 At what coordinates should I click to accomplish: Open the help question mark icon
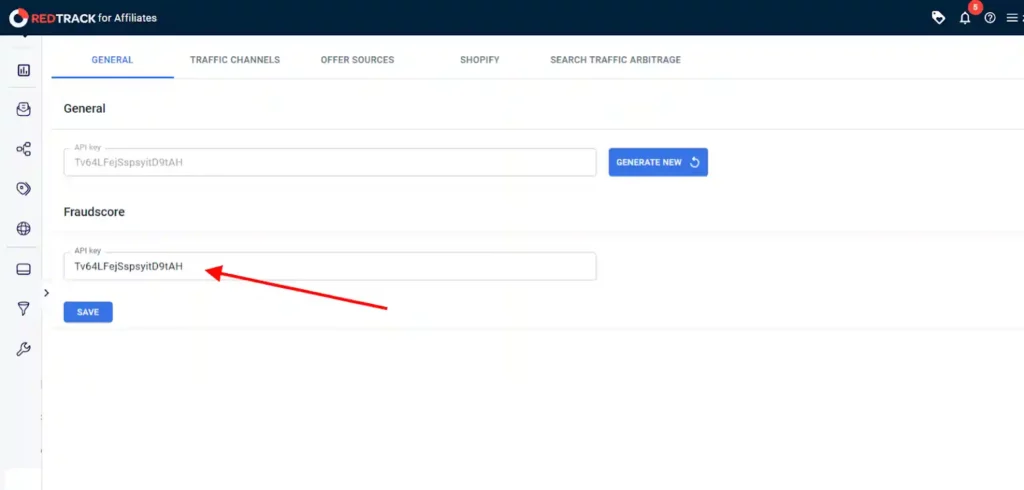point(990,18)
